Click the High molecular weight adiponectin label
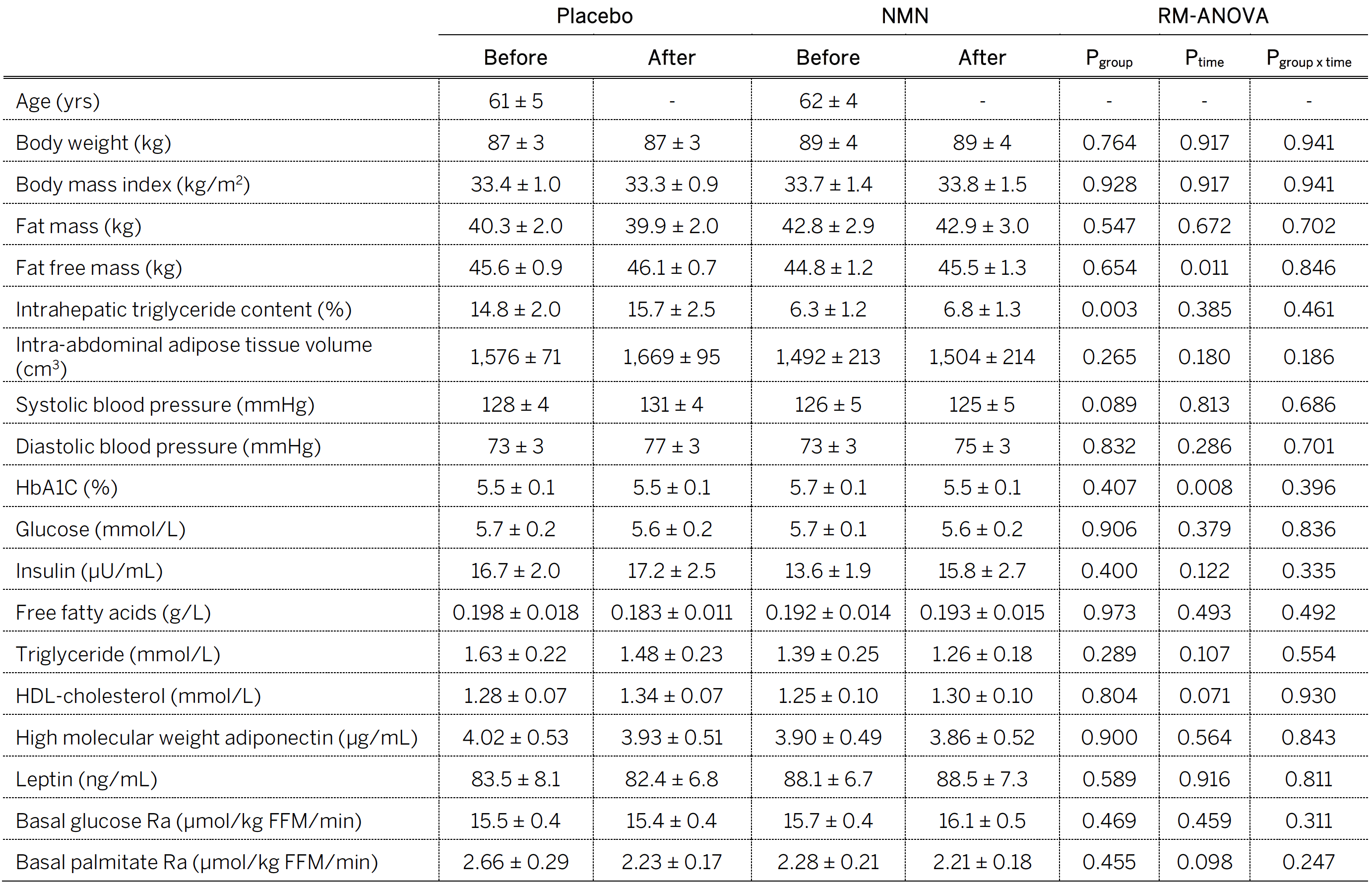1372x886 pixels. tap(216, 738)
